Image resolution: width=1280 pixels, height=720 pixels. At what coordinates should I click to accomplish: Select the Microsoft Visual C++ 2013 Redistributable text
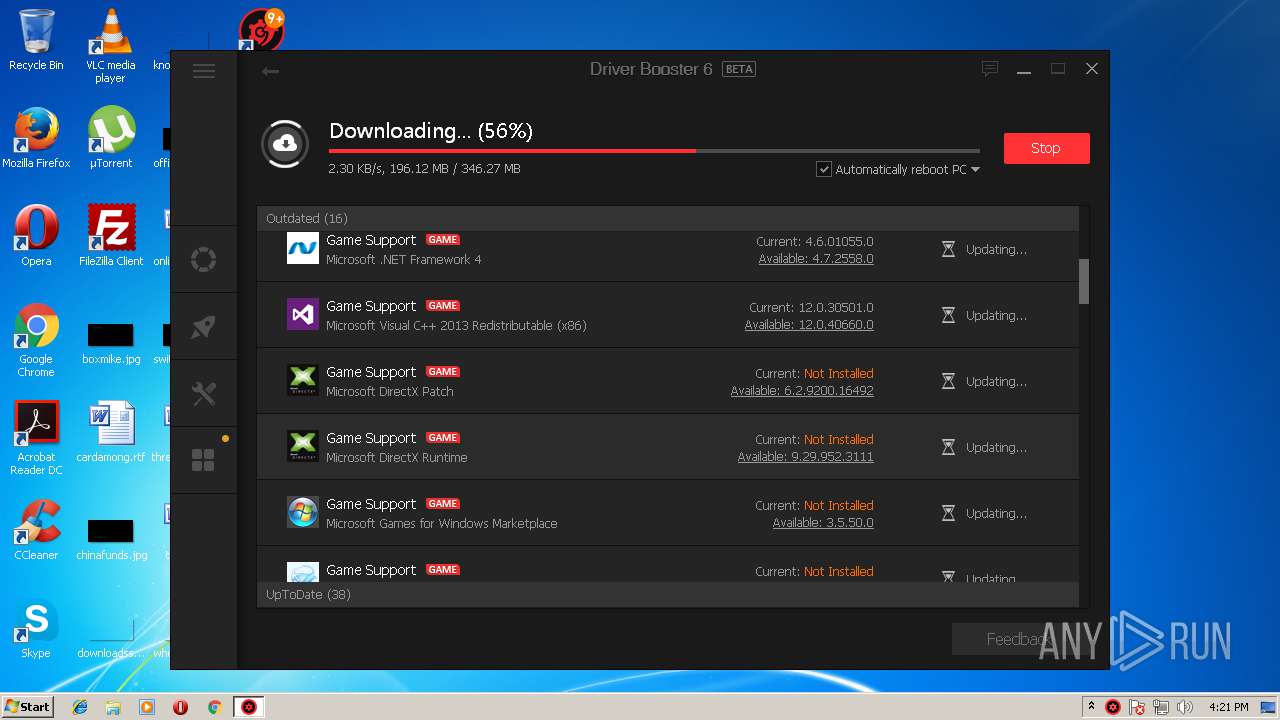pyautogui.click(x=456, y=326)
